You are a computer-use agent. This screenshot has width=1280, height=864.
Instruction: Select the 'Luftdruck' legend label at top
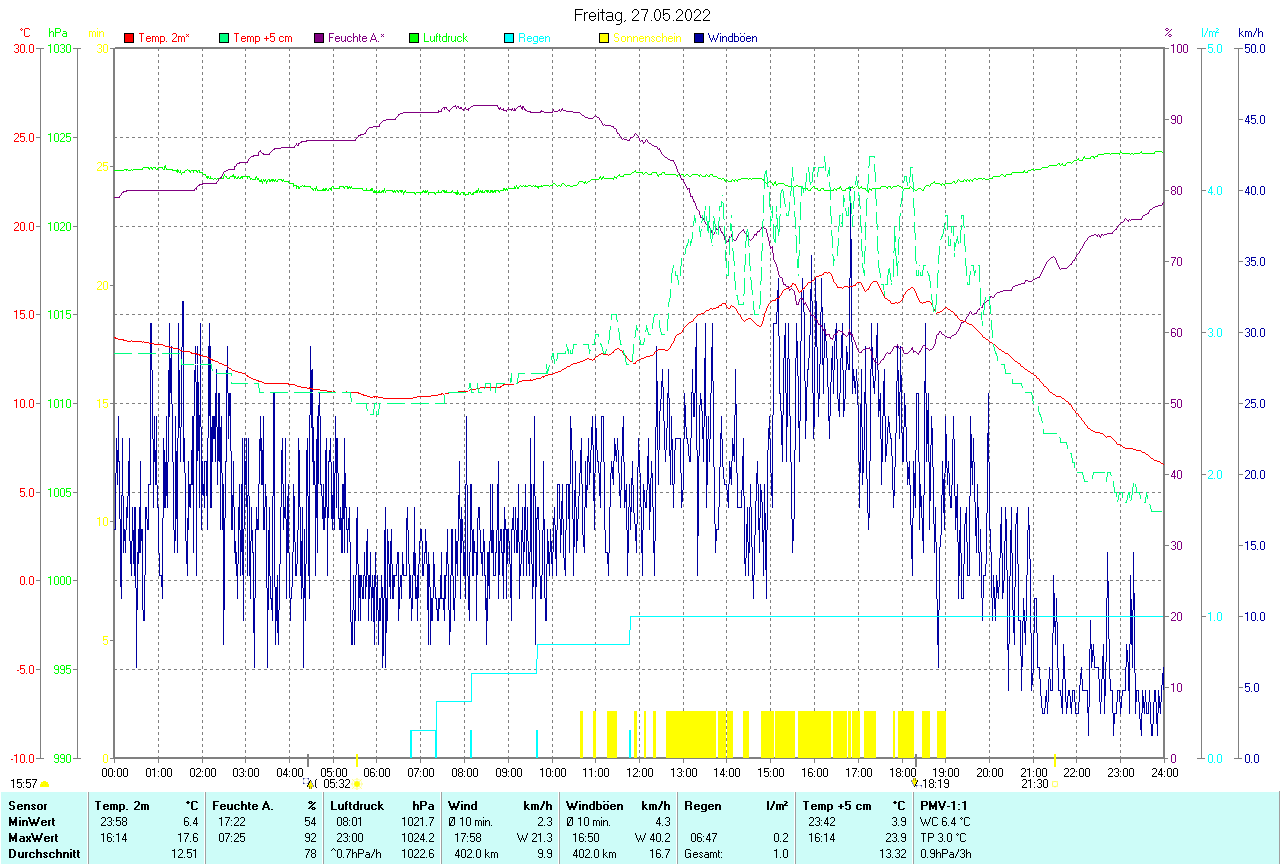click(445, 38)
